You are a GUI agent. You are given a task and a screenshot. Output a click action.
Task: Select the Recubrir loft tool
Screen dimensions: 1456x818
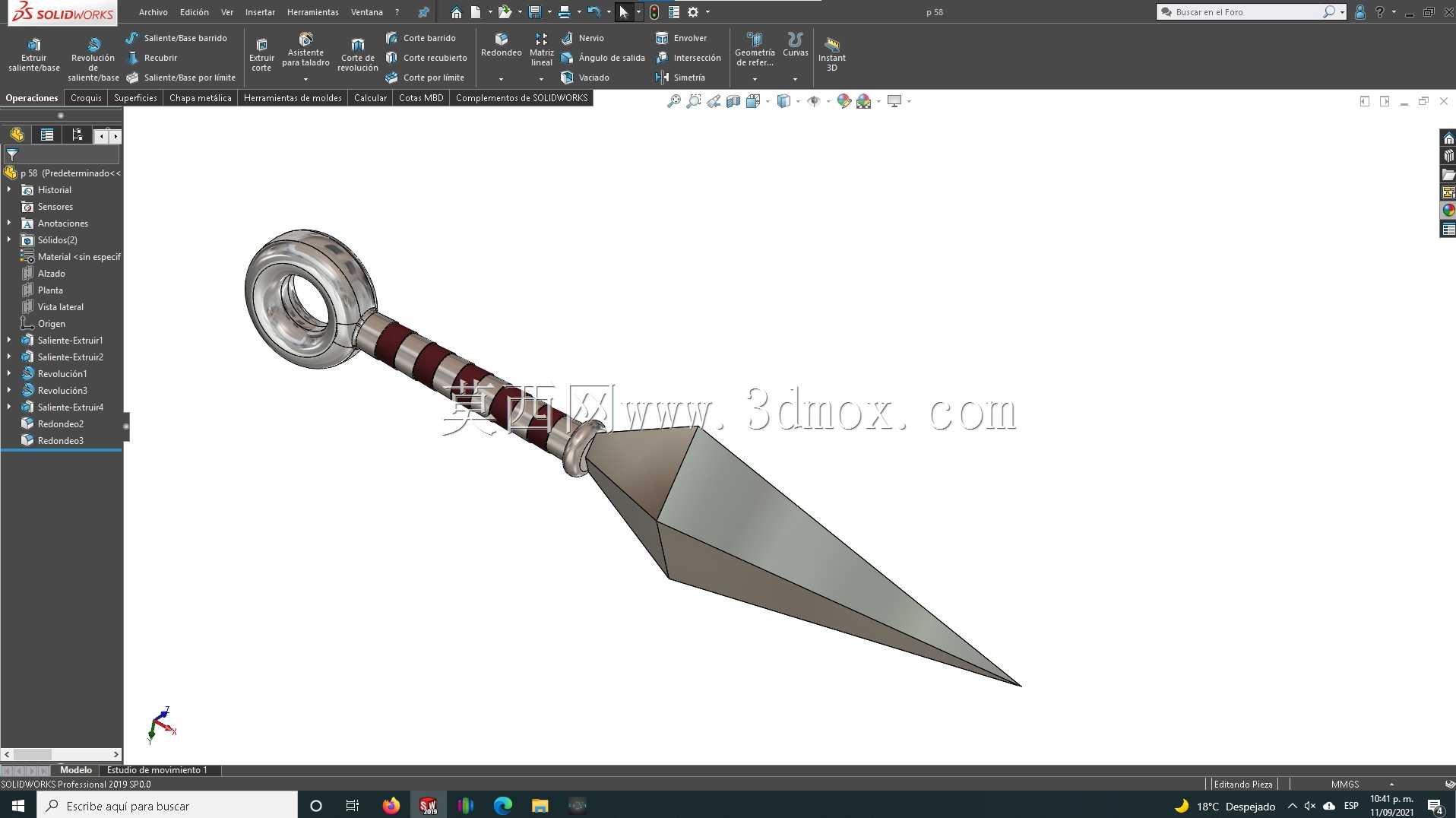coord(152,58)
